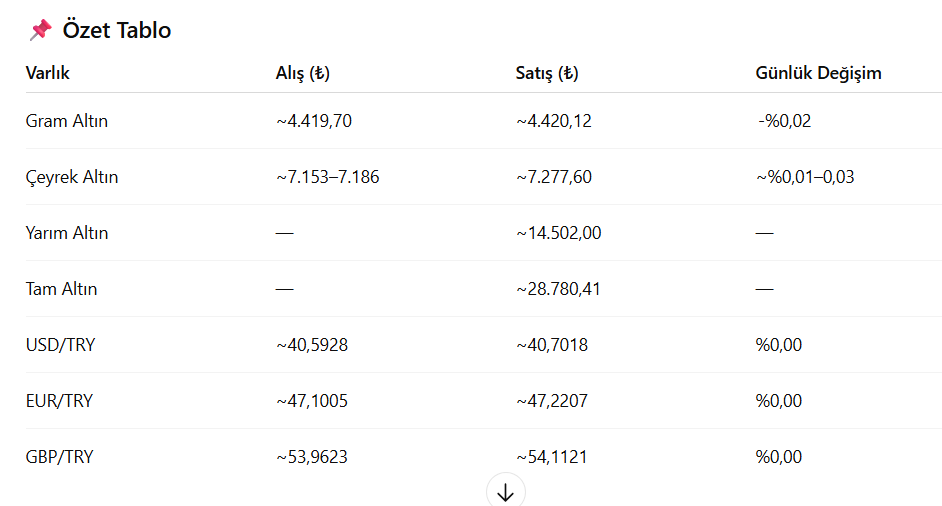Click Gram Altın buy price ~4.419,70

click(x=314, y=121)
